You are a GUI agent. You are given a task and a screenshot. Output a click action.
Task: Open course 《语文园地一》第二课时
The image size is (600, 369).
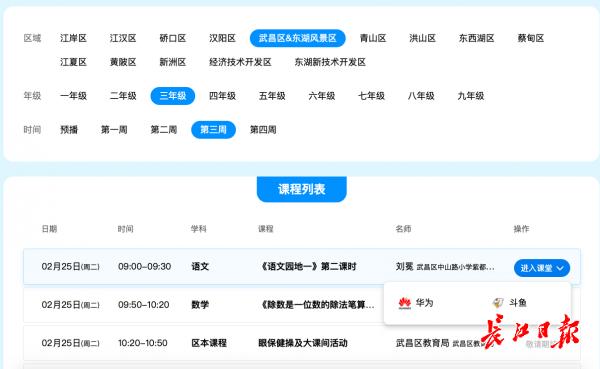click(x=308, y=266)
